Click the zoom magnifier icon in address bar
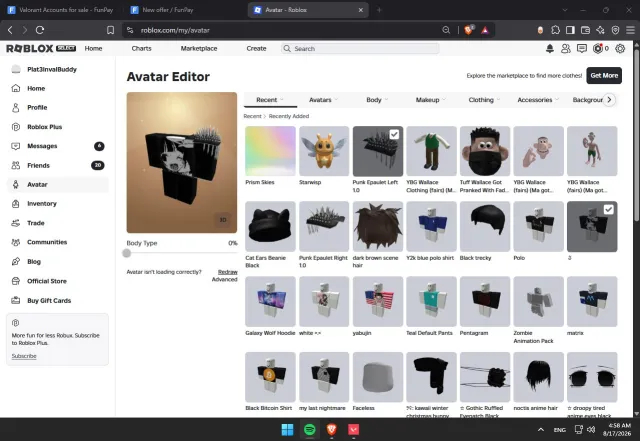This screenshot has width=640, height=441. pyautogui.click(x=446, y=30)
